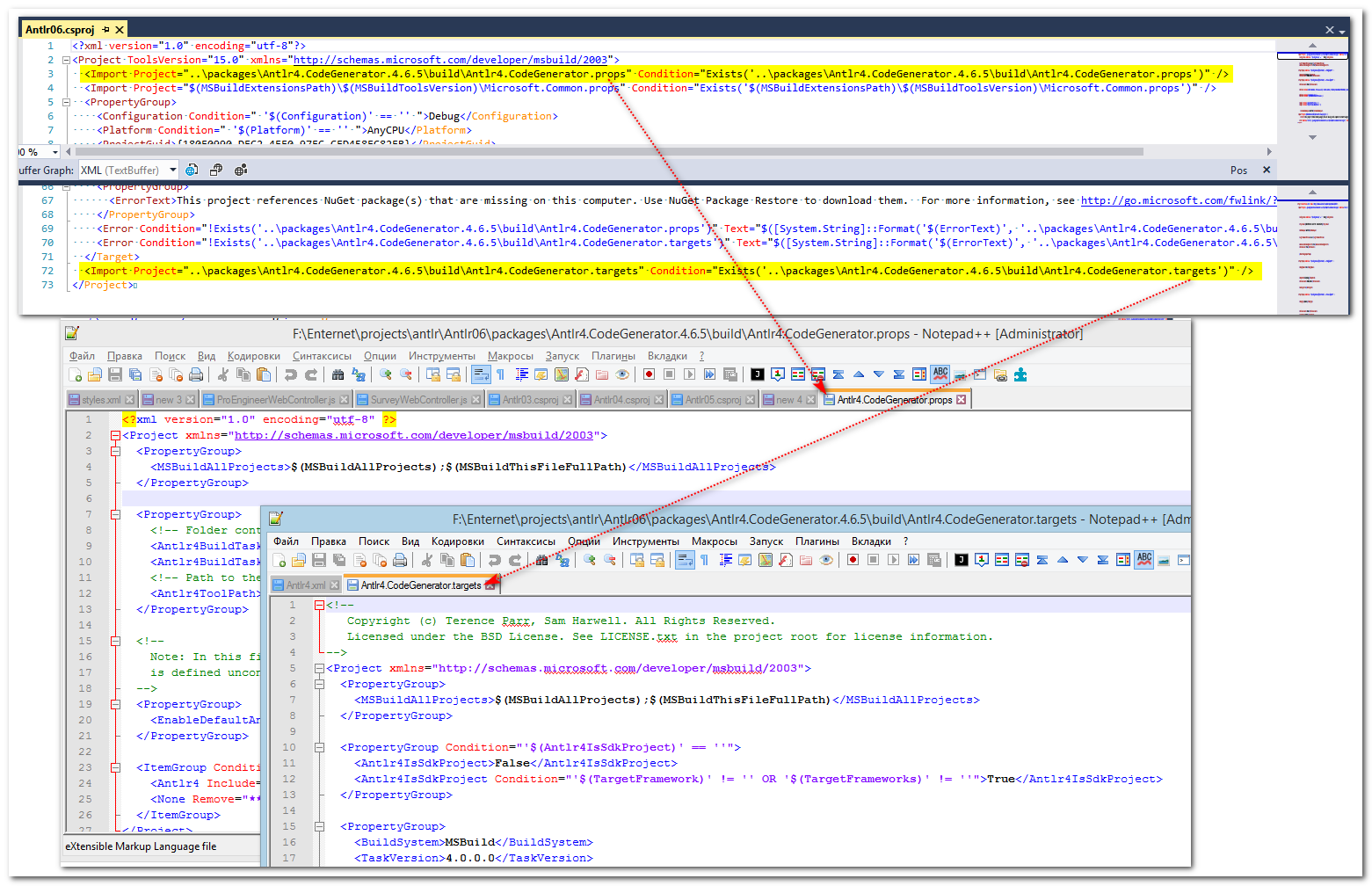
Task: Click Print icon in targets Notepad++ toolbar
Action: tap(400, 560)
